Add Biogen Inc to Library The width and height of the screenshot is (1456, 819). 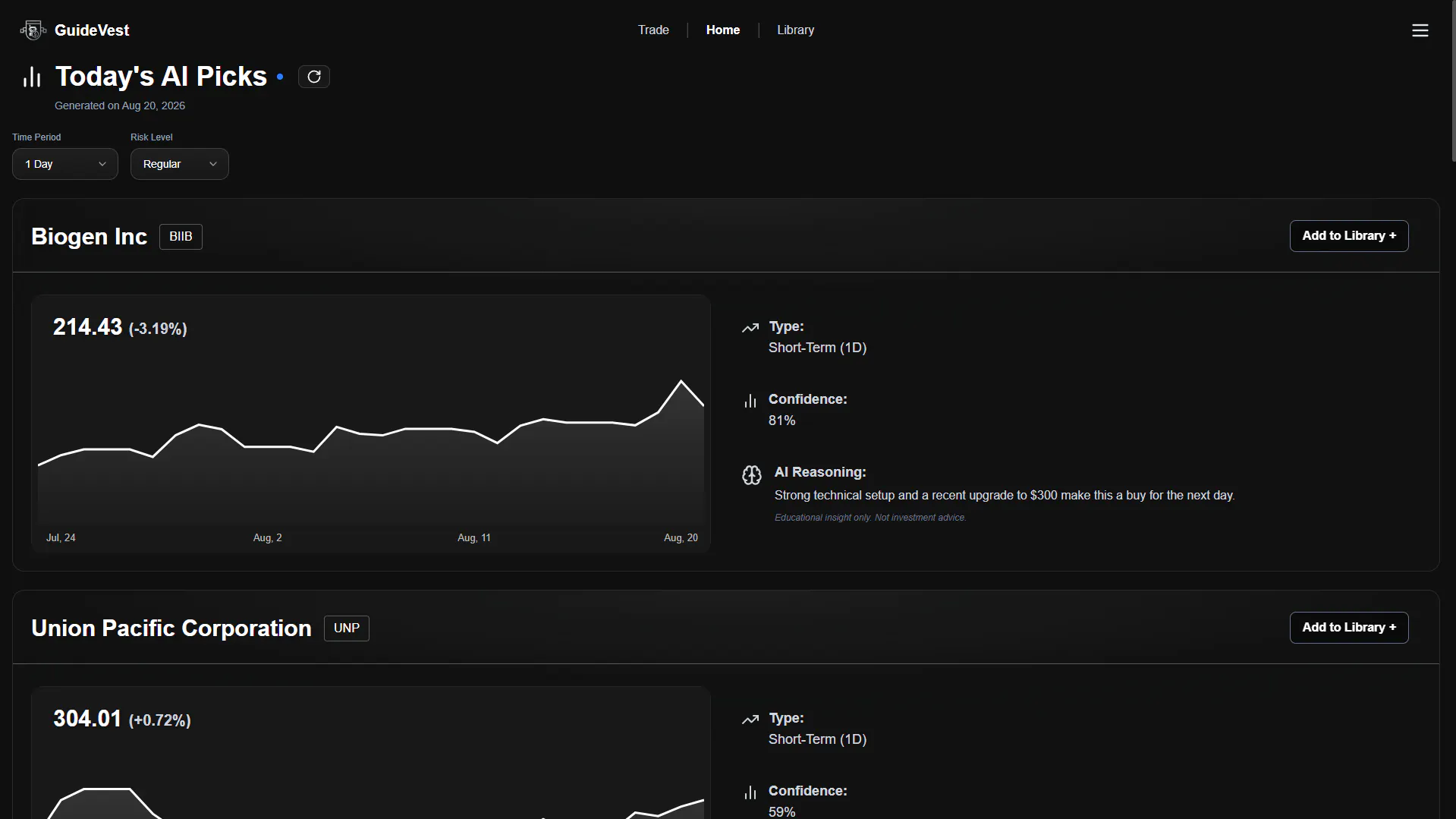1349,236
